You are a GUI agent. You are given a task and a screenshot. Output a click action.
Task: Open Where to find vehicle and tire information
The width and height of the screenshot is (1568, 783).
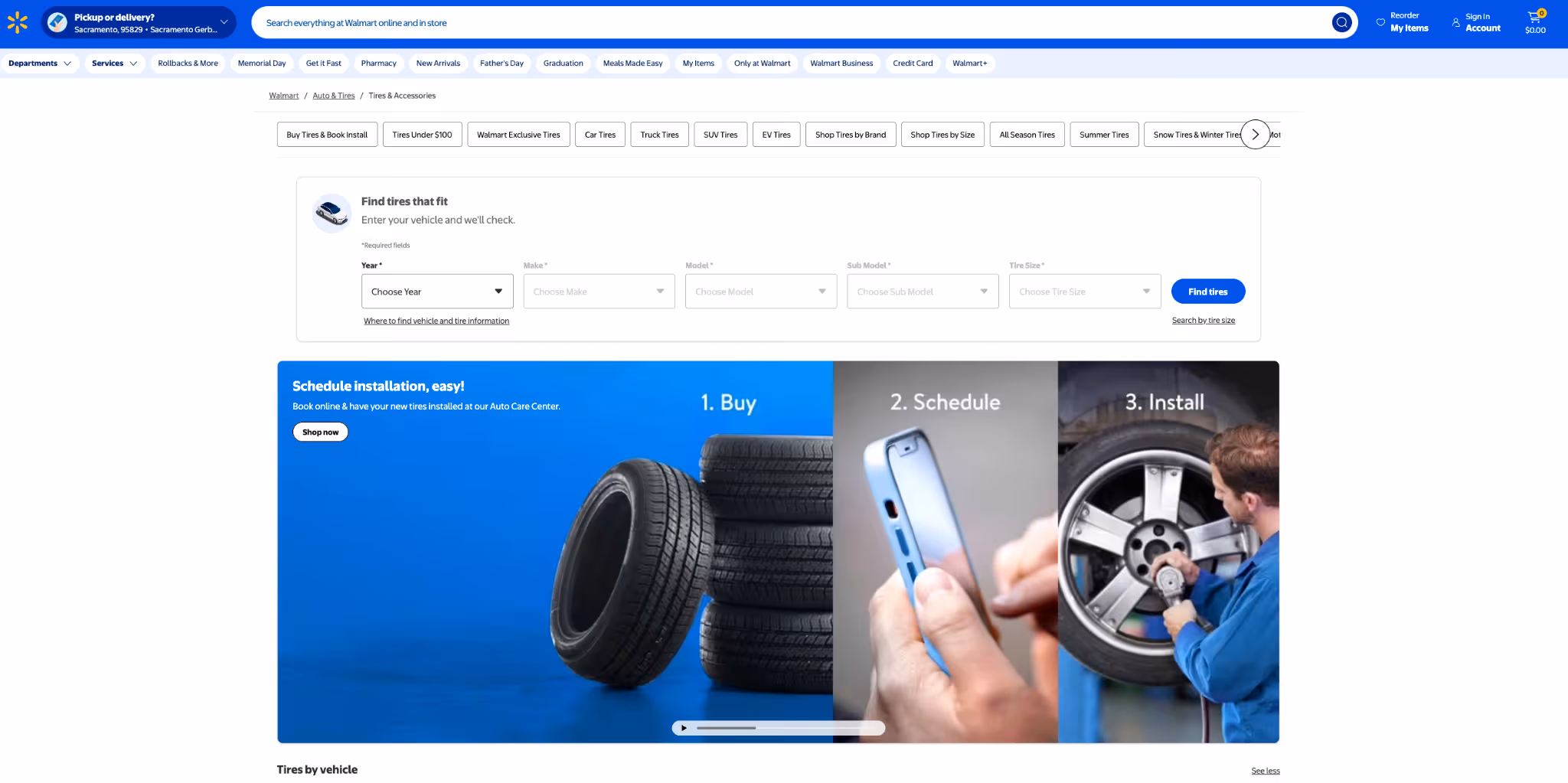pos(436,321)
